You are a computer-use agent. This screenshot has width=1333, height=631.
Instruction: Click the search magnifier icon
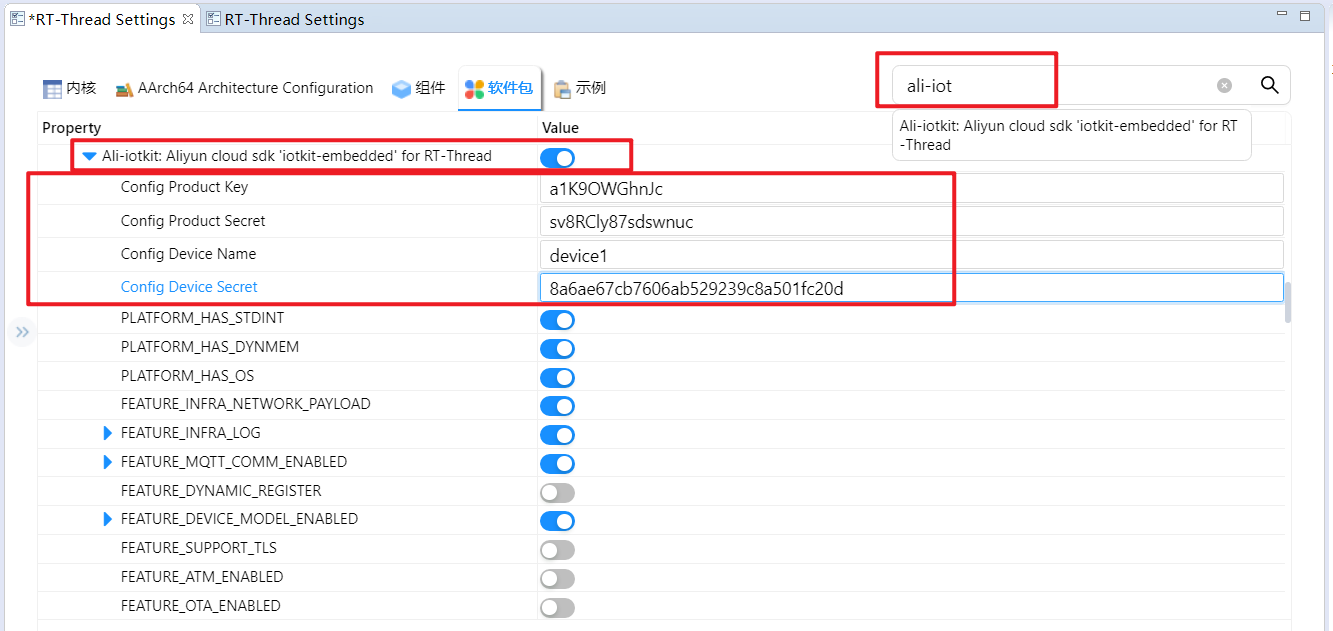[1269, 85]
